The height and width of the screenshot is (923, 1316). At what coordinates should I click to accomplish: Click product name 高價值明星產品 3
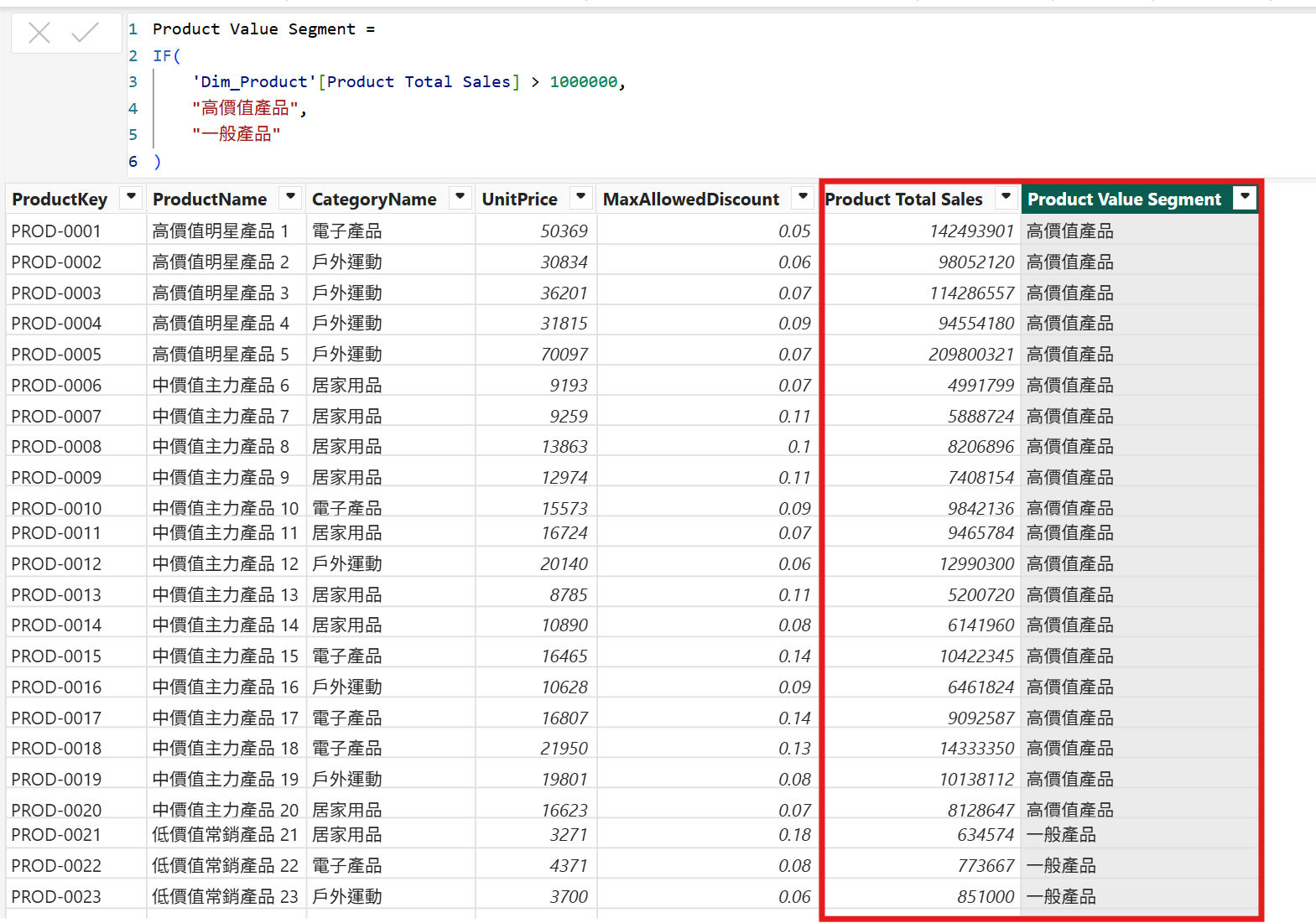(221, 293)
